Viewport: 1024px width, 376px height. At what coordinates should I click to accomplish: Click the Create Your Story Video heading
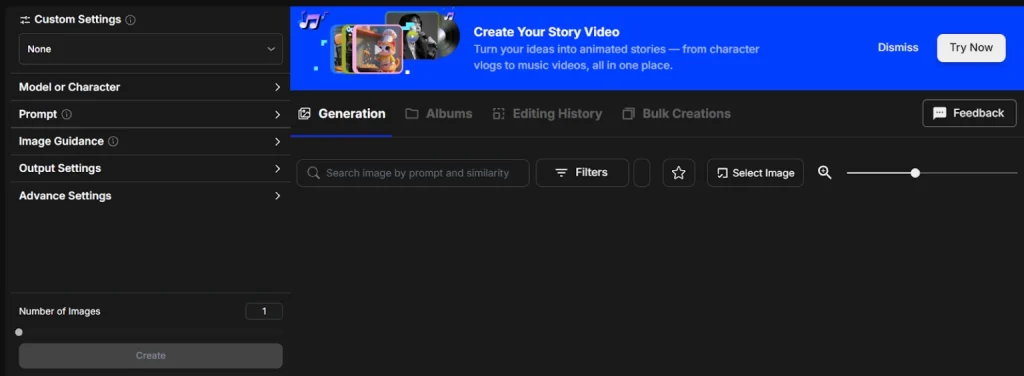tap(547, 32)
